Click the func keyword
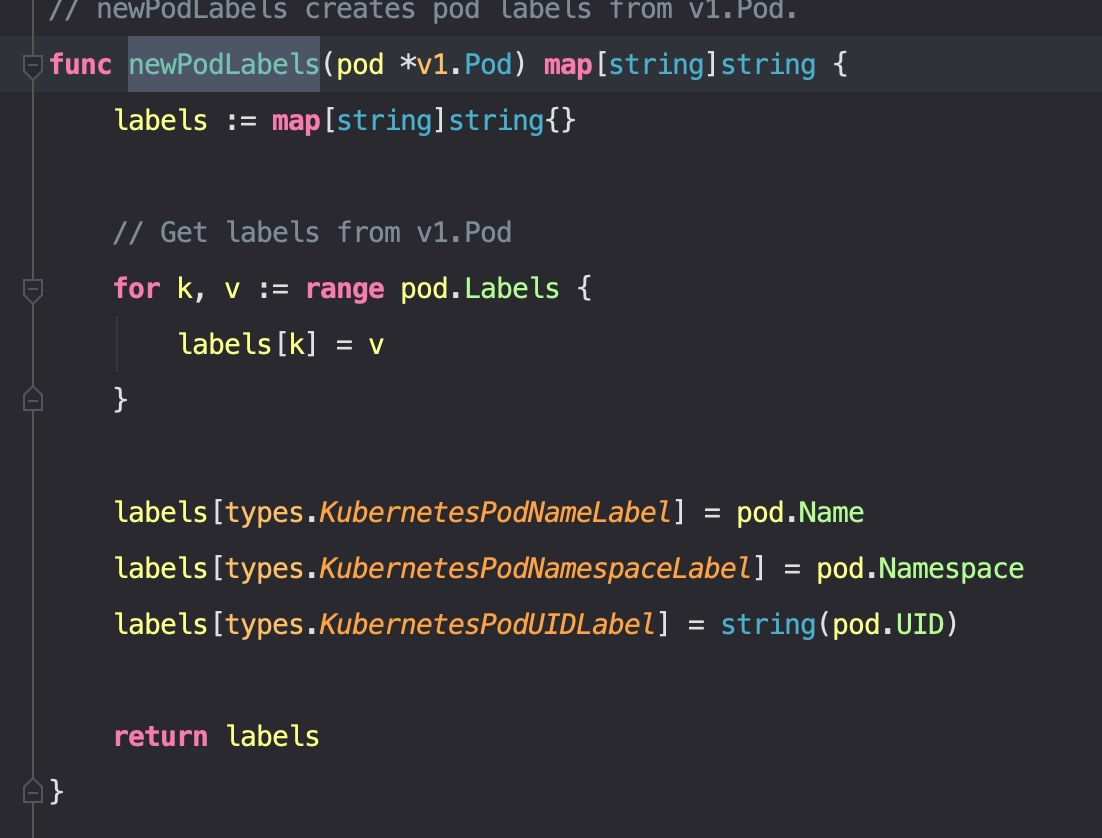The width and height of the screenshot is (1102, 838). (x=80, y=65)
